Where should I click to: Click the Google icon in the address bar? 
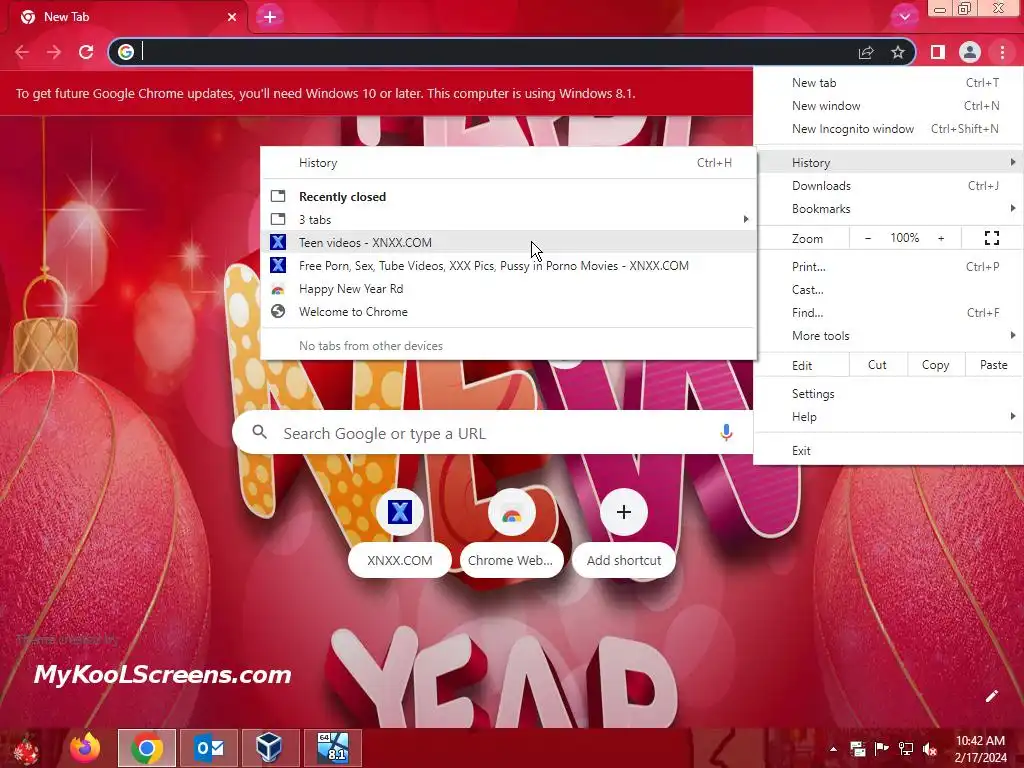point(126,52)
